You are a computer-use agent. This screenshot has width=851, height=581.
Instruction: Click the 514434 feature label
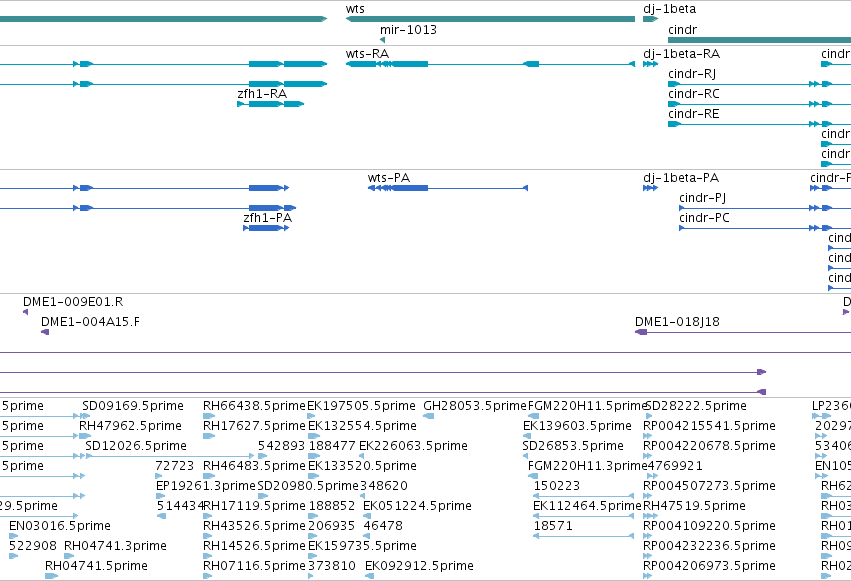(180, 506)
